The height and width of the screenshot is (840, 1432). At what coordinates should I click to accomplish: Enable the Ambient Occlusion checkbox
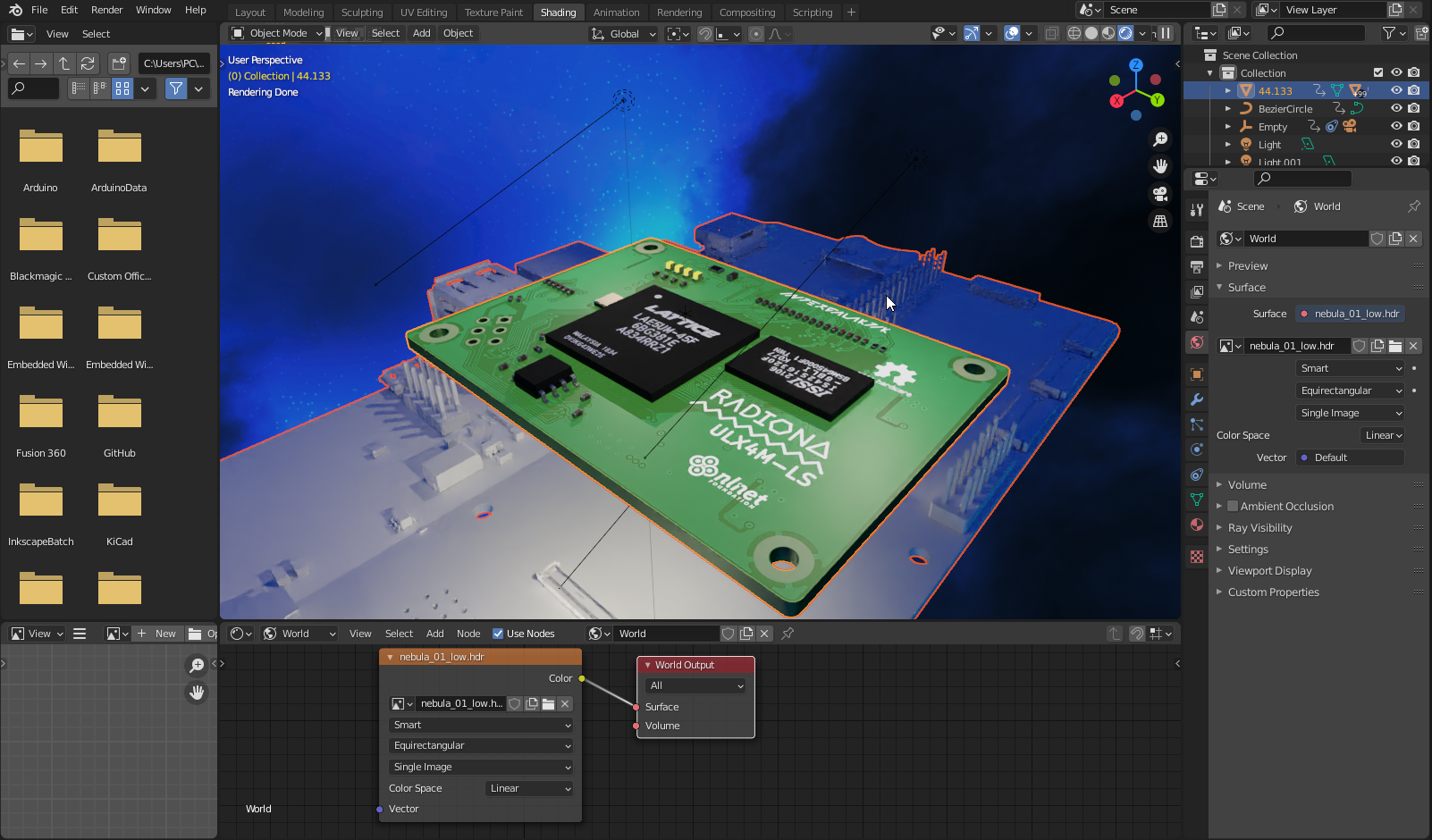coord(1233,506)
